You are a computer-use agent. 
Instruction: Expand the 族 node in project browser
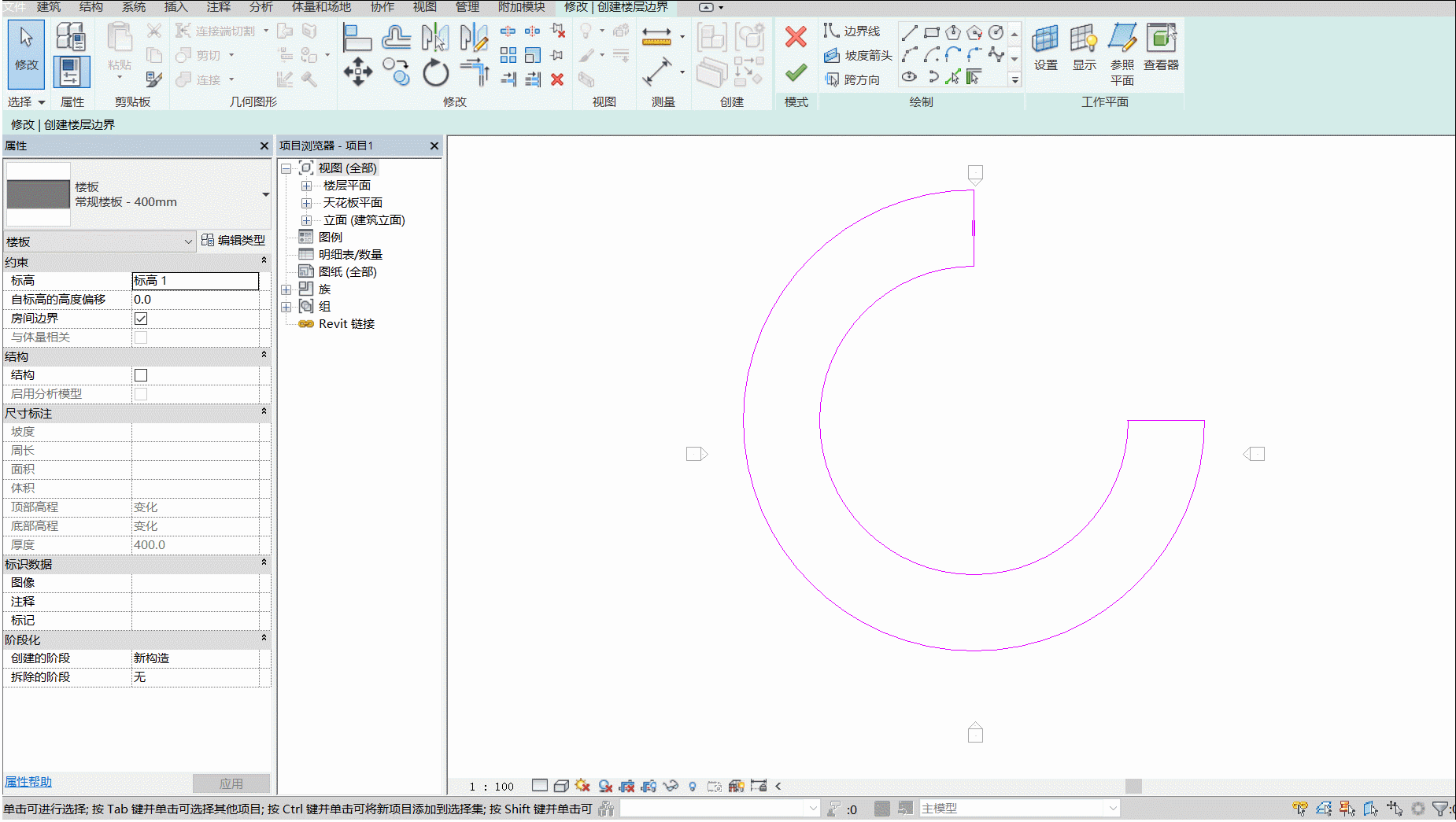tap(286, 289)
